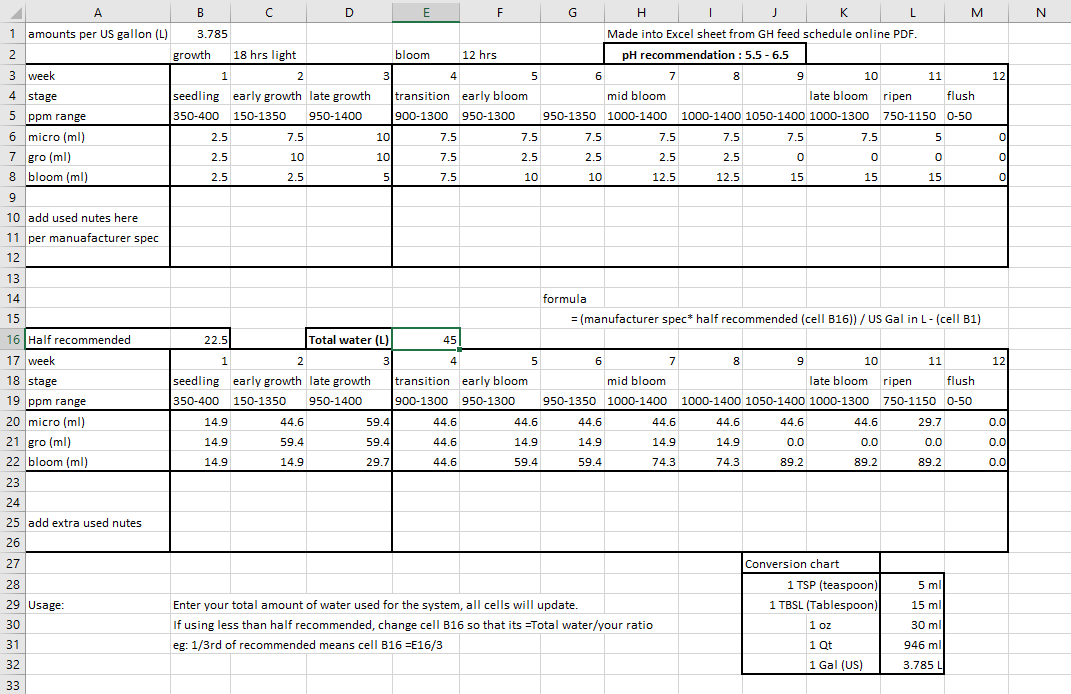
Task: Click the '18 hrs light' cell
Action: (x=264, y=55)
